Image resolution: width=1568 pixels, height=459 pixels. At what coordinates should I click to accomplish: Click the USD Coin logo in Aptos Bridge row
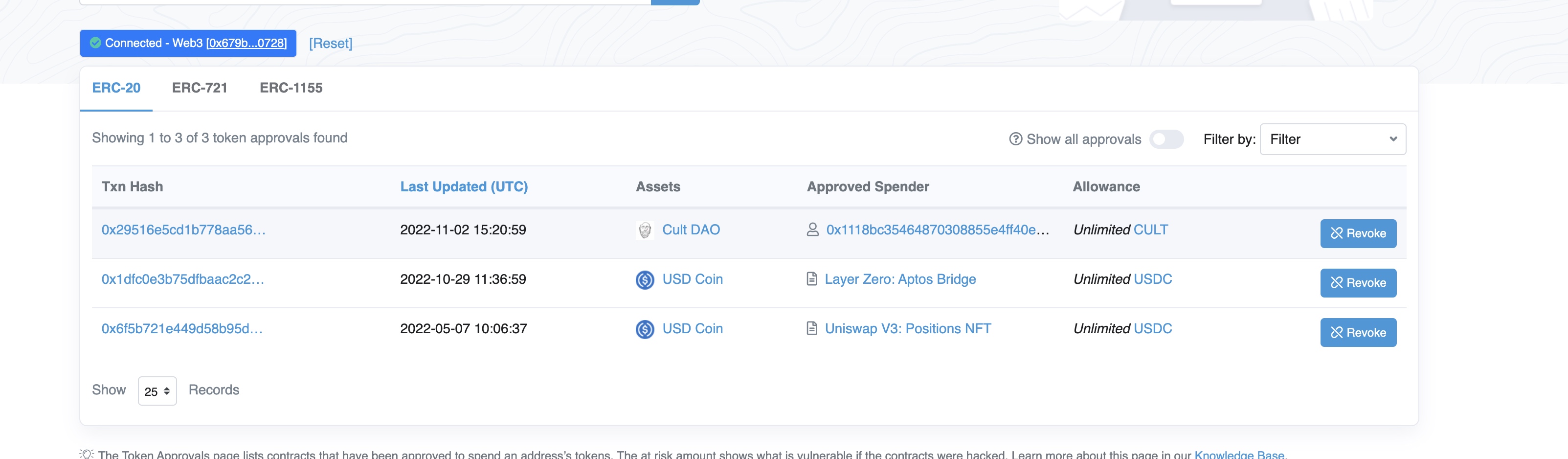tap(645, 279)
